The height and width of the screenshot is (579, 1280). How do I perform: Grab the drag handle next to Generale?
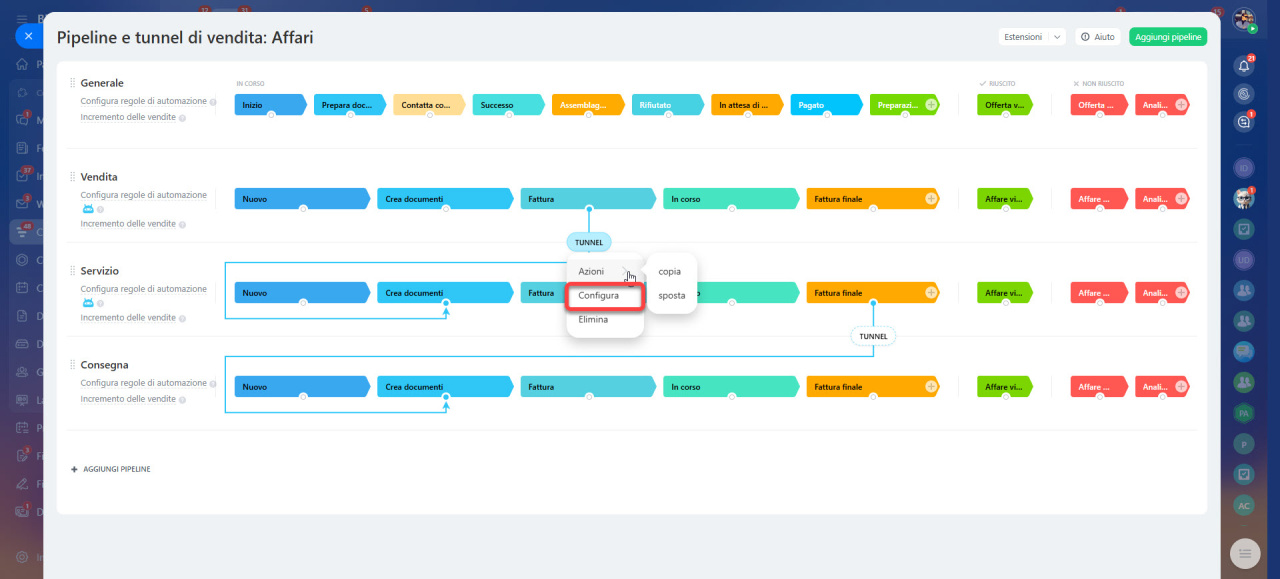[x=72, y=83]
